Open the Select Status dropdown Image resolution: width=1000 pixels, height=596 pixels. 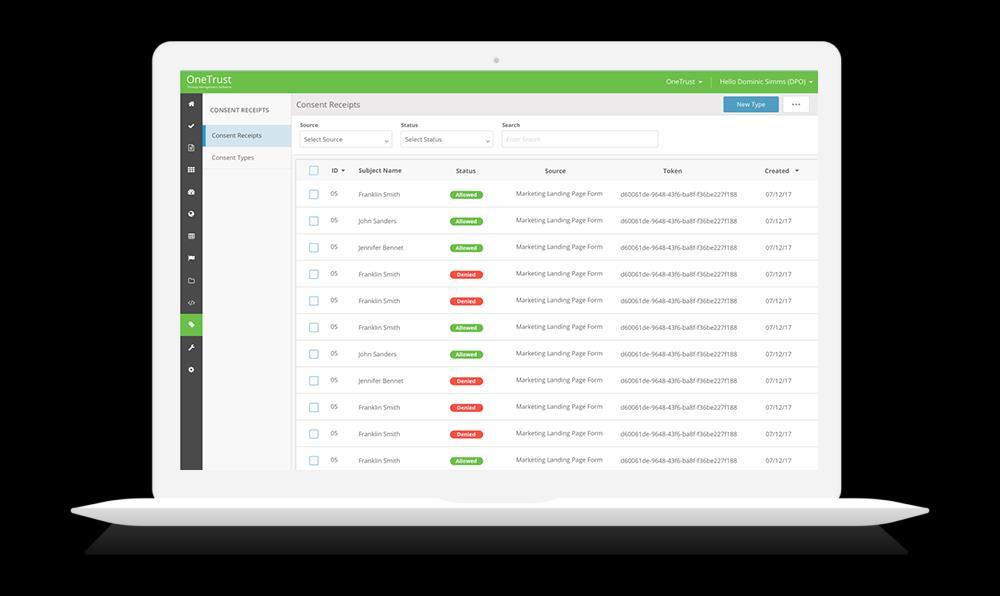point(446,139)
